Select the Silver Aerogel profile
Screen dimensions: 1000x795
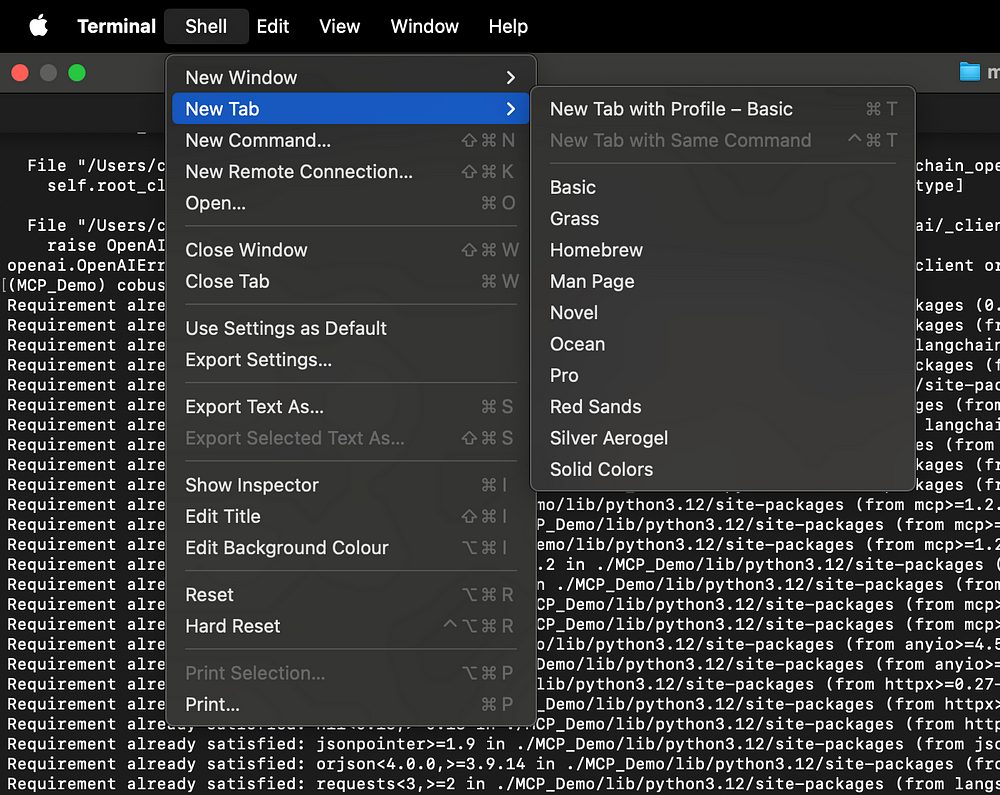pos(608,438)
